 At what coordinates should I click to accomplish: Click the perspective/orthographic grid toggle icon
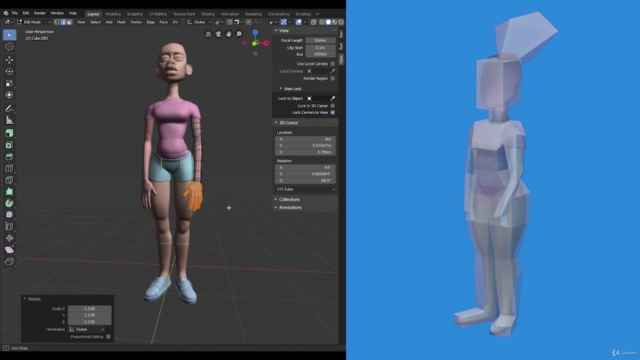tap(208, 34)
